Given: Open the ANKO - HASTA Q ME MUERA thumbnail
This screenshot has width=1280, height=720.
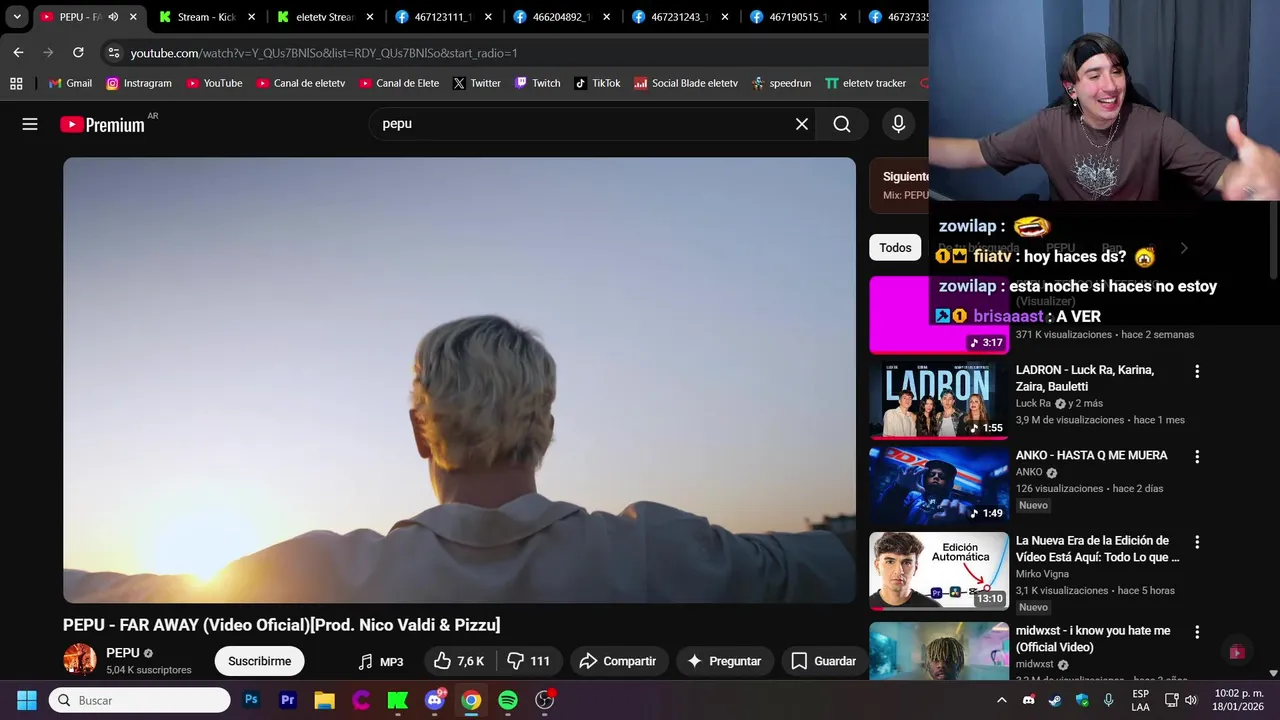Looking at the screenshot, I should pyautogui.click(x=939, y=485).
